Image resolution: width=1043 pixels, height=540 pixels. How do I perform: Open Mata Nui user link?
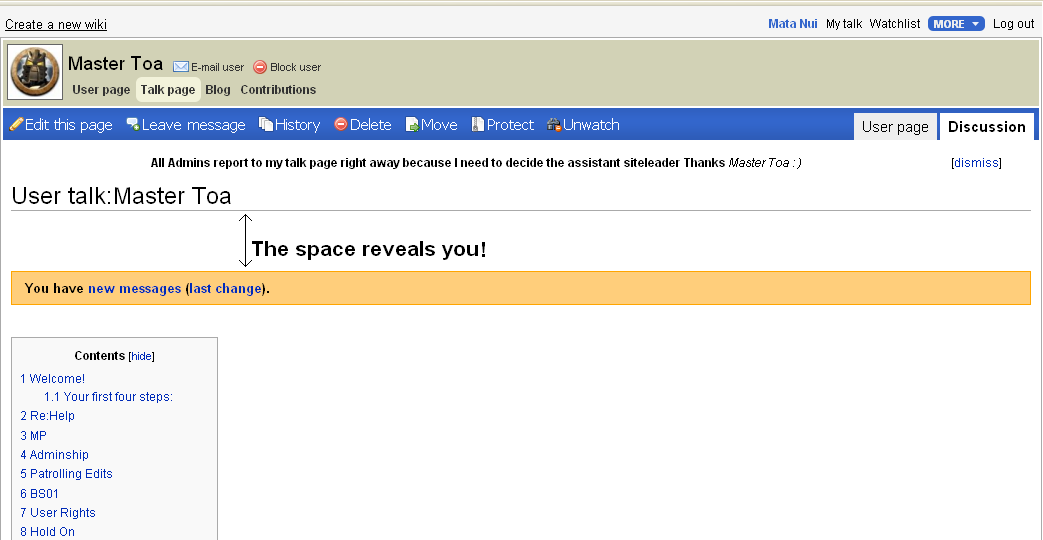pos(793,24)
